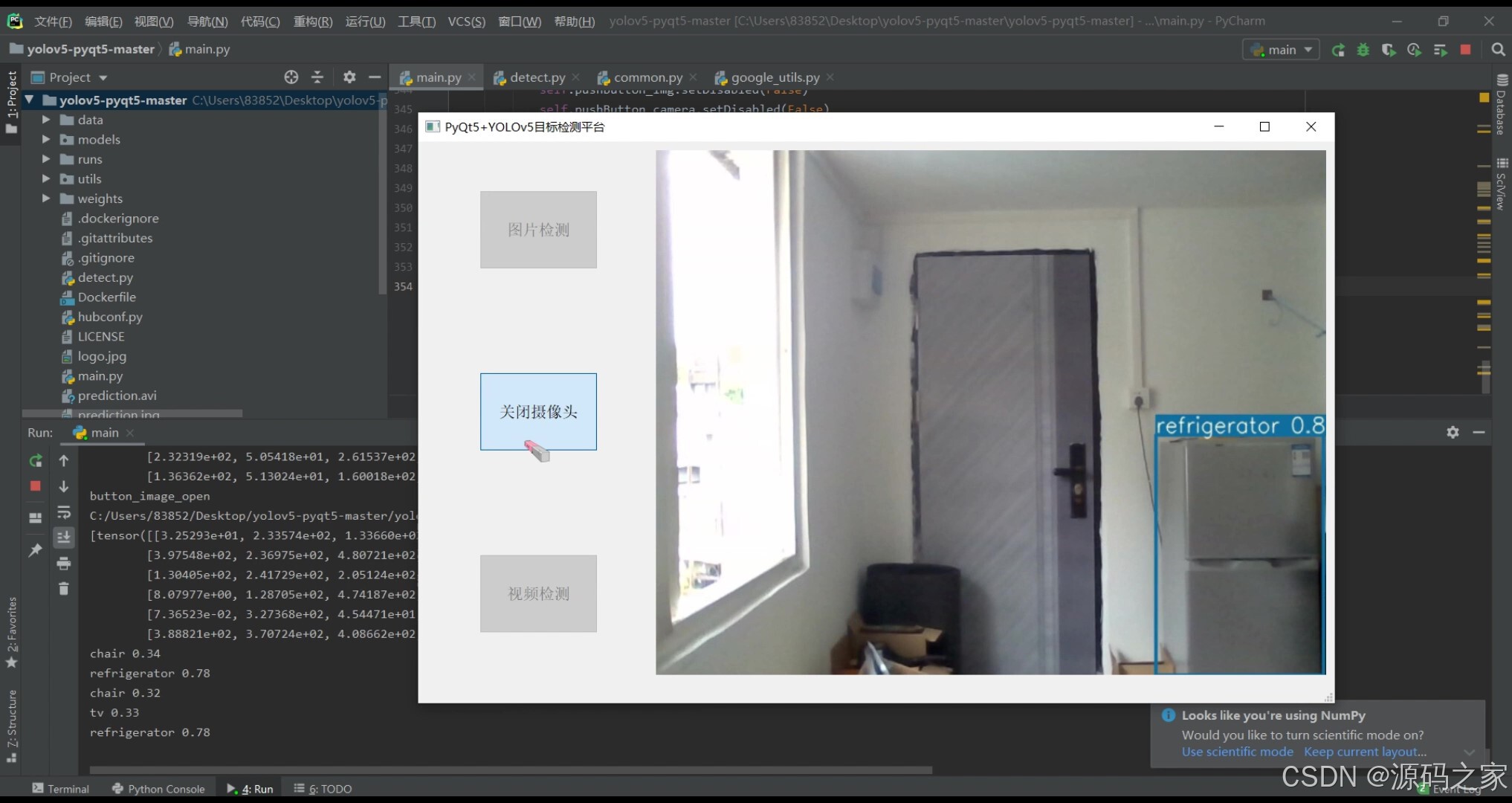Open the VCS menu

click(x=466, y=22)
